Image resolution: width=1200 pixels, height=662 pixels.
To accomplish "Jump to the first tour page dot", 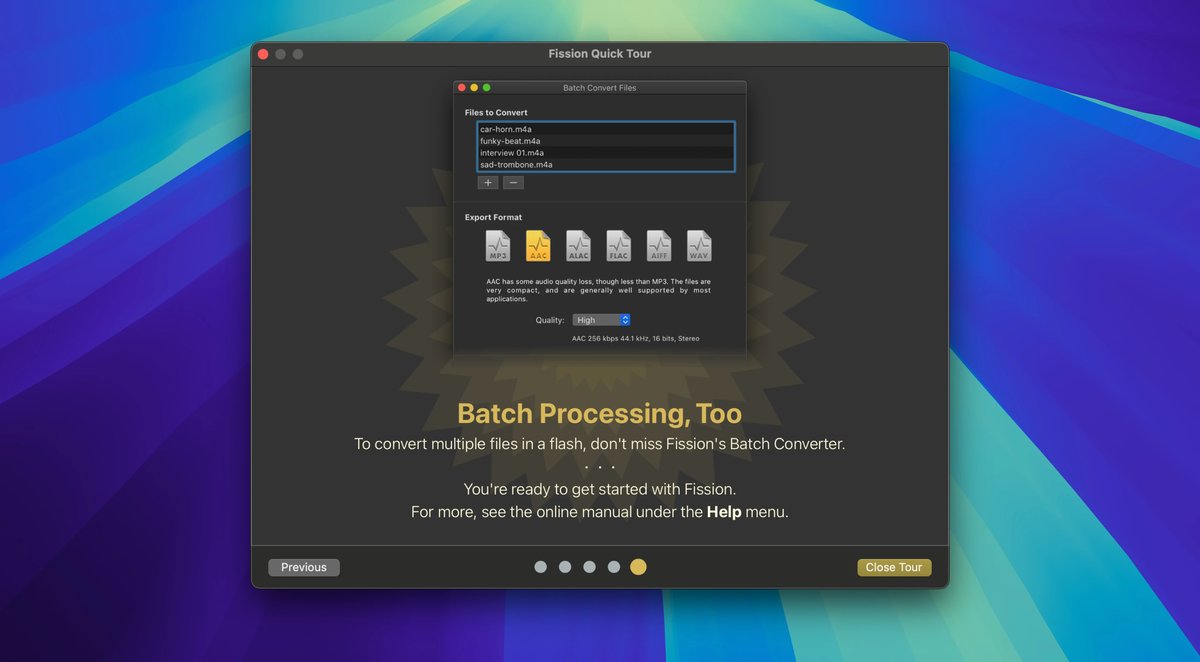I will point(541,567).
